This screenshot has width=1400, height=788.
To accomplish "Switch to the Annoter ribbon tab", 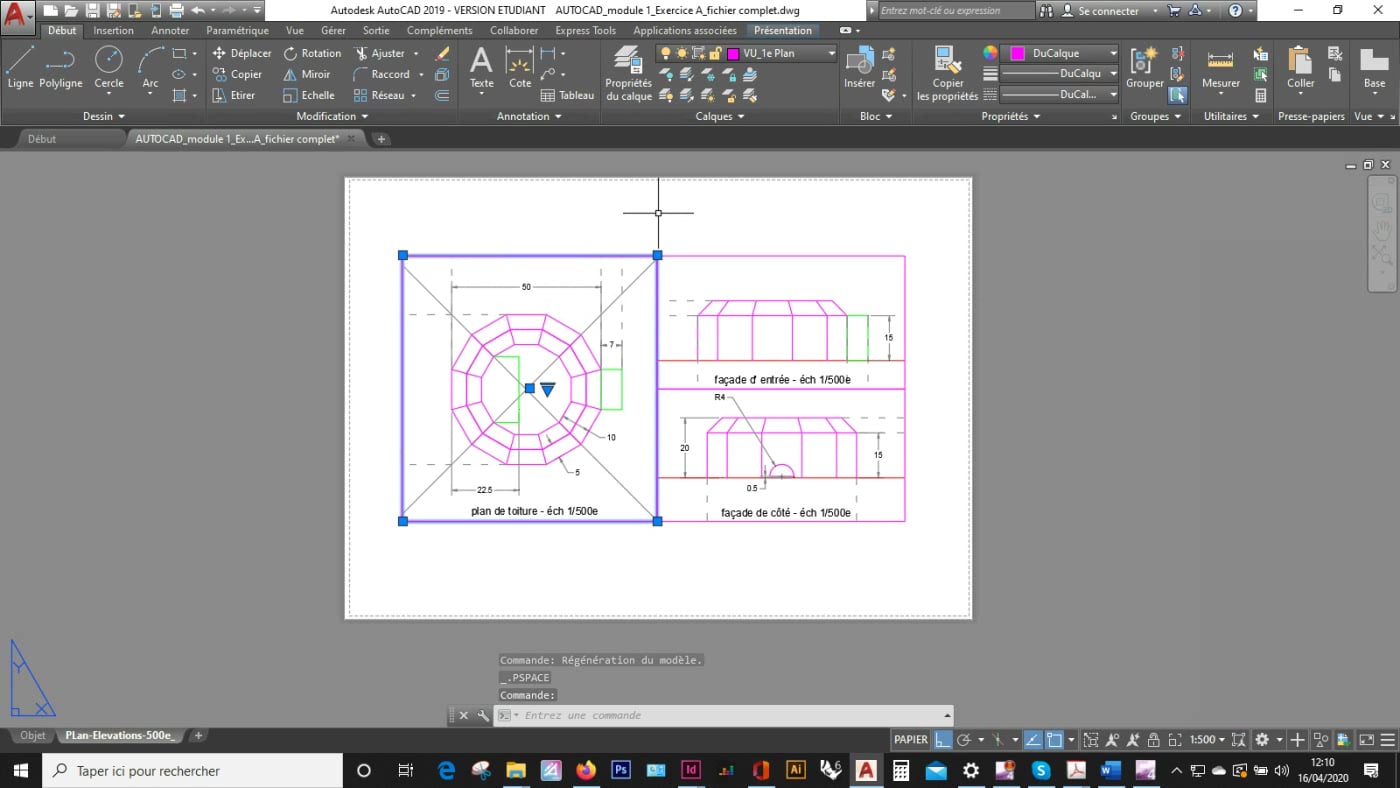I will (x=170, y=30).
